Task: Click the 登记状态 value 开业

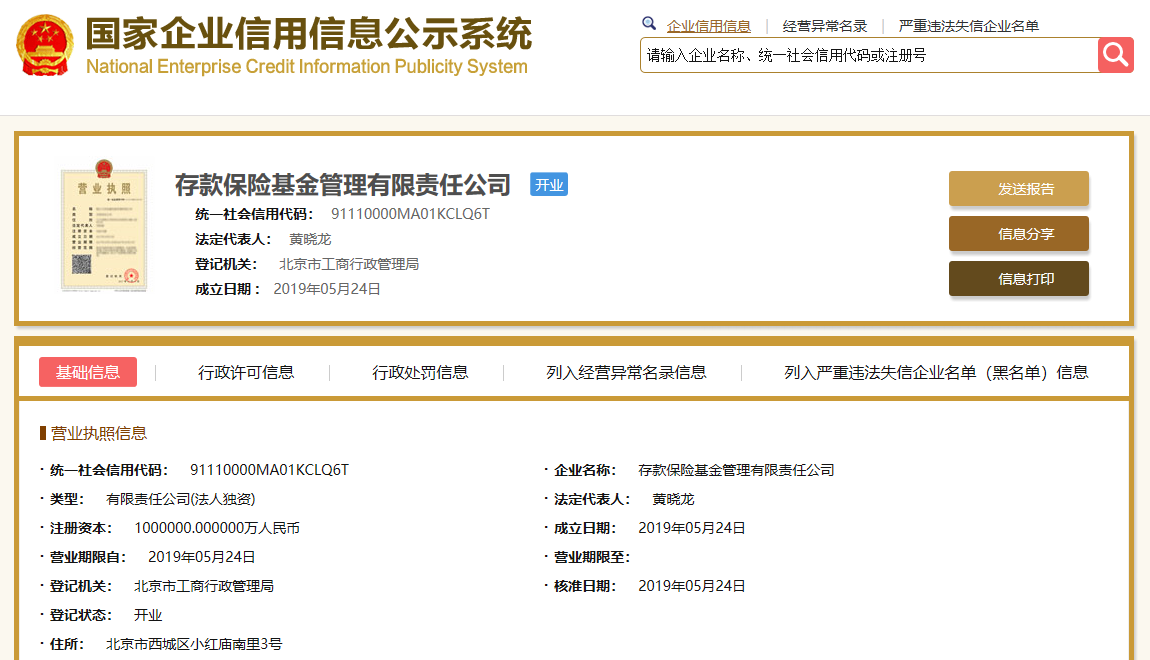Action: pyautogui.click(x=147, y=615)
